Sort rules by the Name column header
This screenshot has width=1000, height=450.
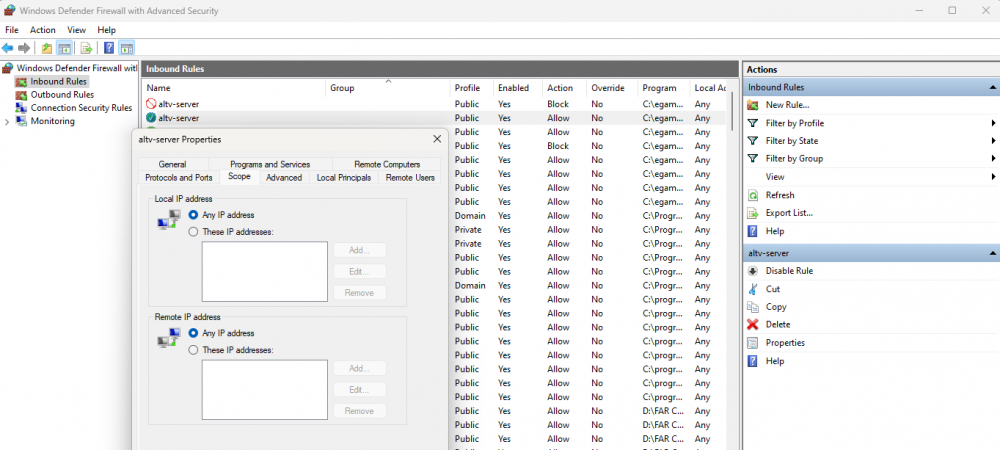(x=234, y=88)
